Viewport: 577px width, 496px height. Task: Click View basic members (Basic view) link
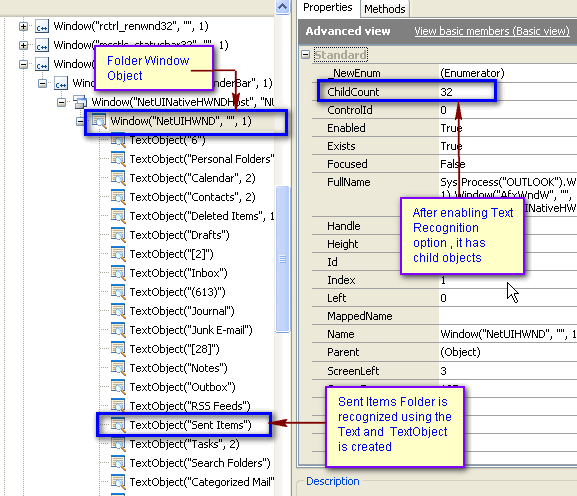(x=492, y=31)
